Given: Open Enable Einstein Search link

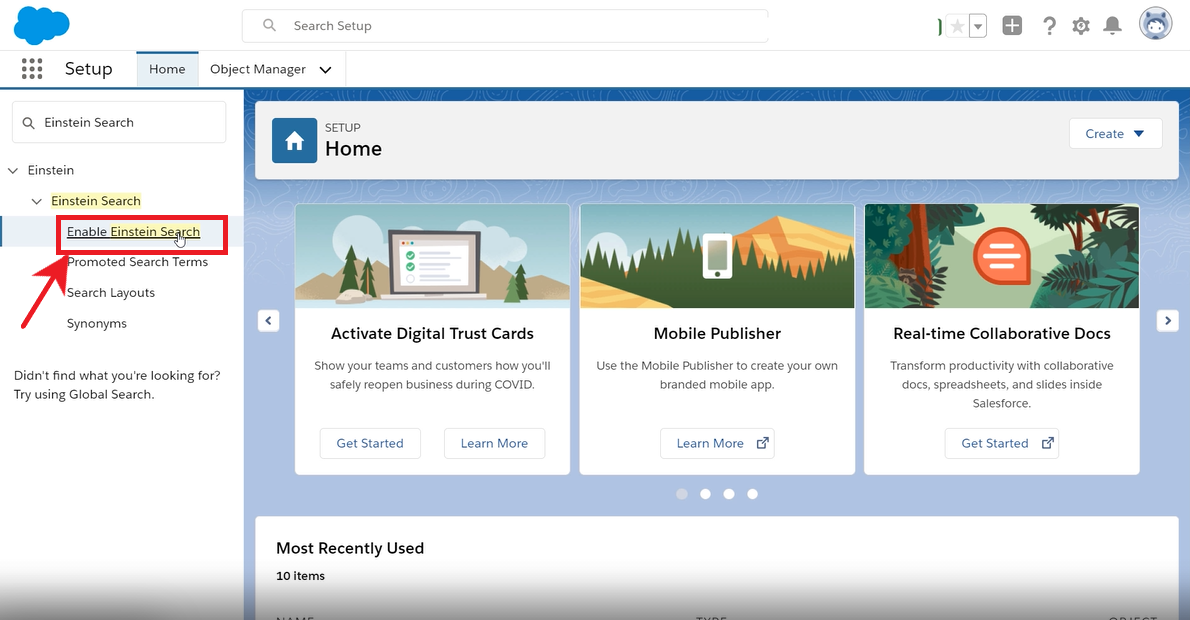Looking at the screenshot, I should point(133,232).
